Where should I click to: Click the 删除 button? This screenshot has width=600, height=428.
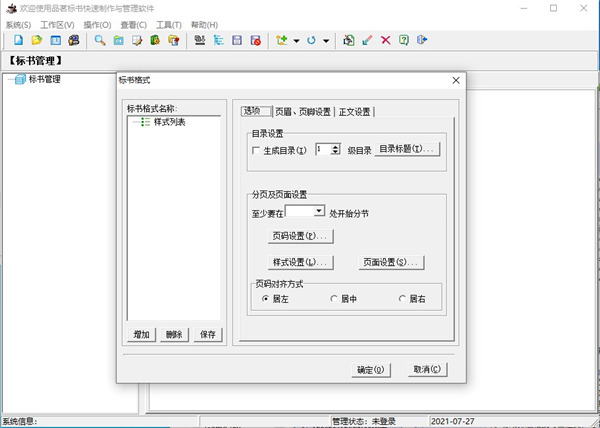coord(174,335)
